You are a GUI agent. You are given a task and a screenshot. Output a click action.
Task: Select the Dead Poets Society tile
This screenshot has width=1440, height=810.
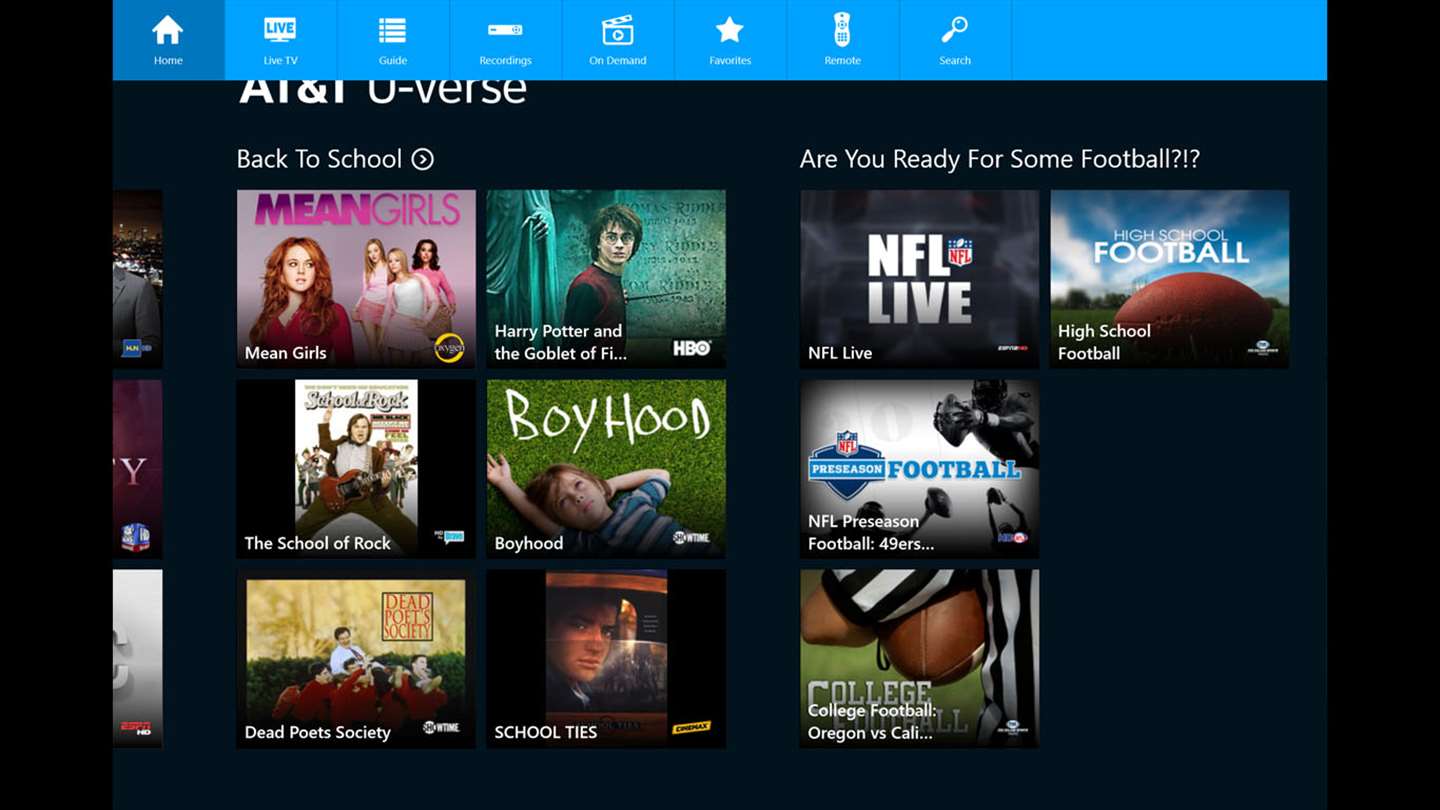[356, 659]
